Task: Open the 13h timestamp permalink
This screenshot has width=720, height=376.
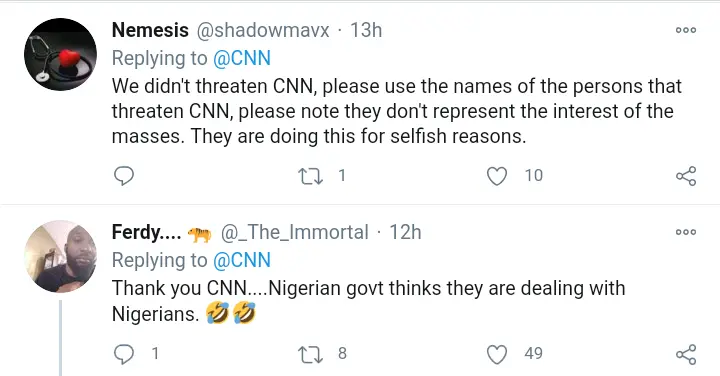Action: click(x=366, y=30)
